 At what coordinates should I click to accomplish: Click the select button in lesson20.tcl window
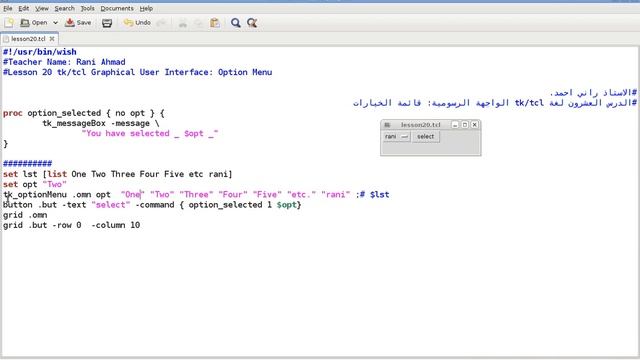point(426,137)
